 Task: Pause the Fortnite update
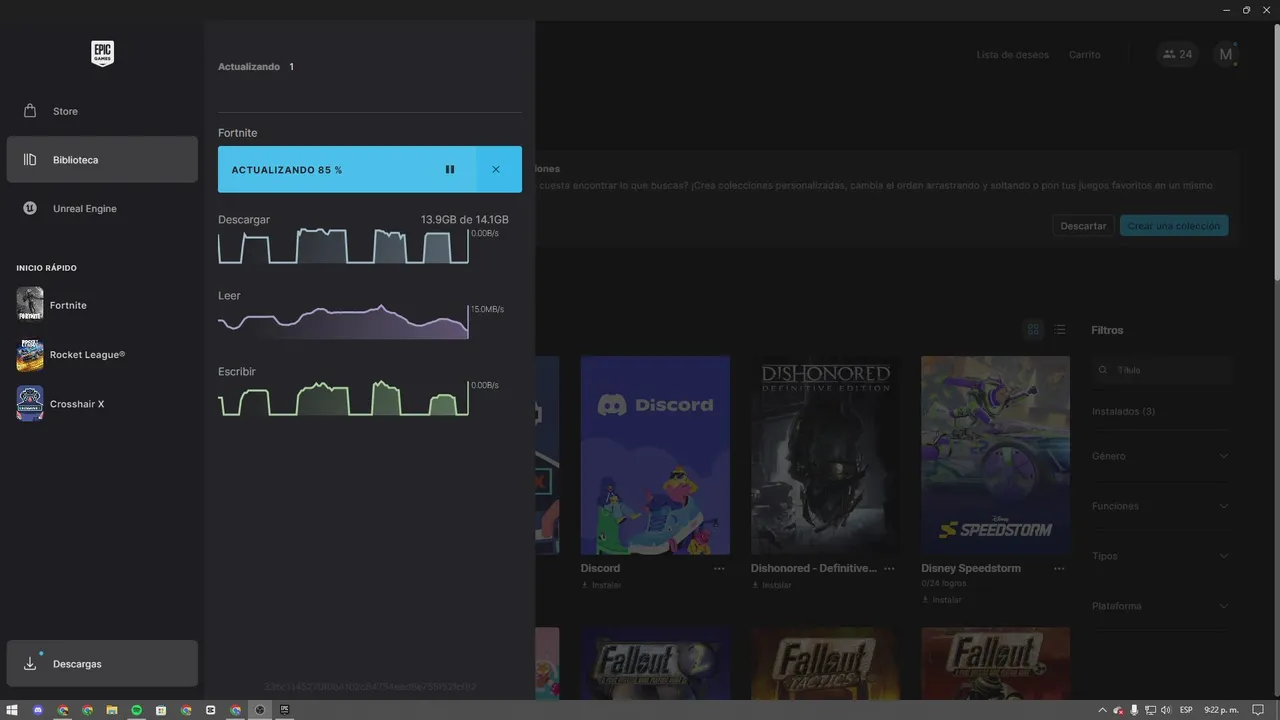450,170
